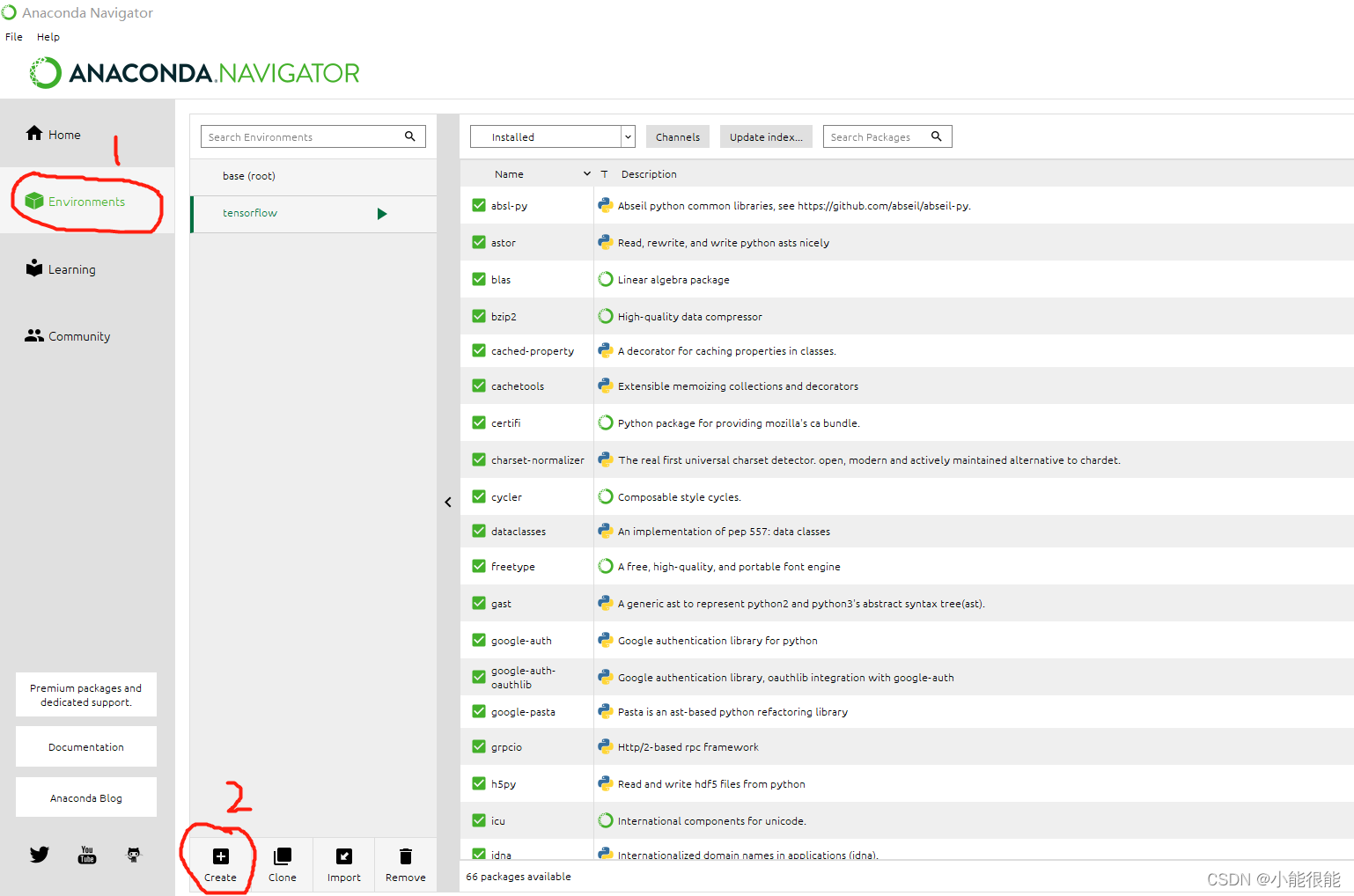The width and height of the screenshot is (1354, 896).
Task: Click the conda icon for certifi
Action: click(x=606, y=422)
